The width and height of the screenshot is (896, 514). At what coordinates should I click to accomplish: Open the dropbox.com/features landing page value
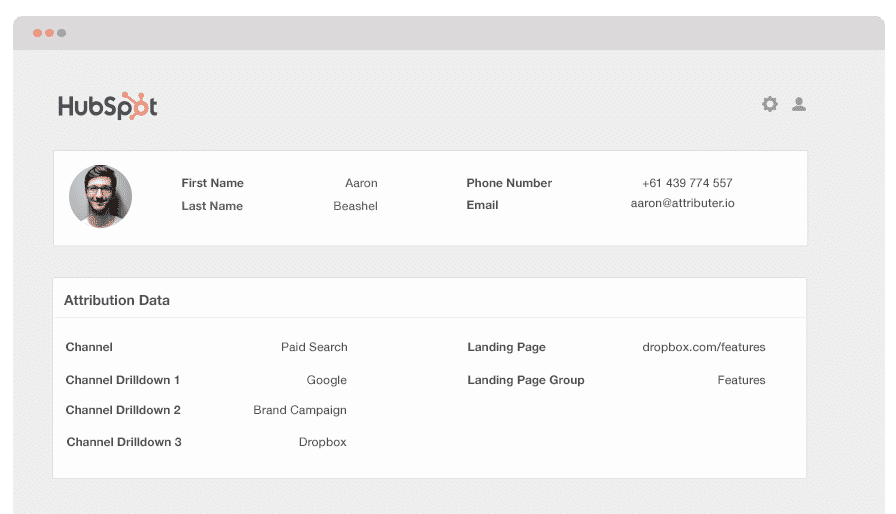pos(703,347)
